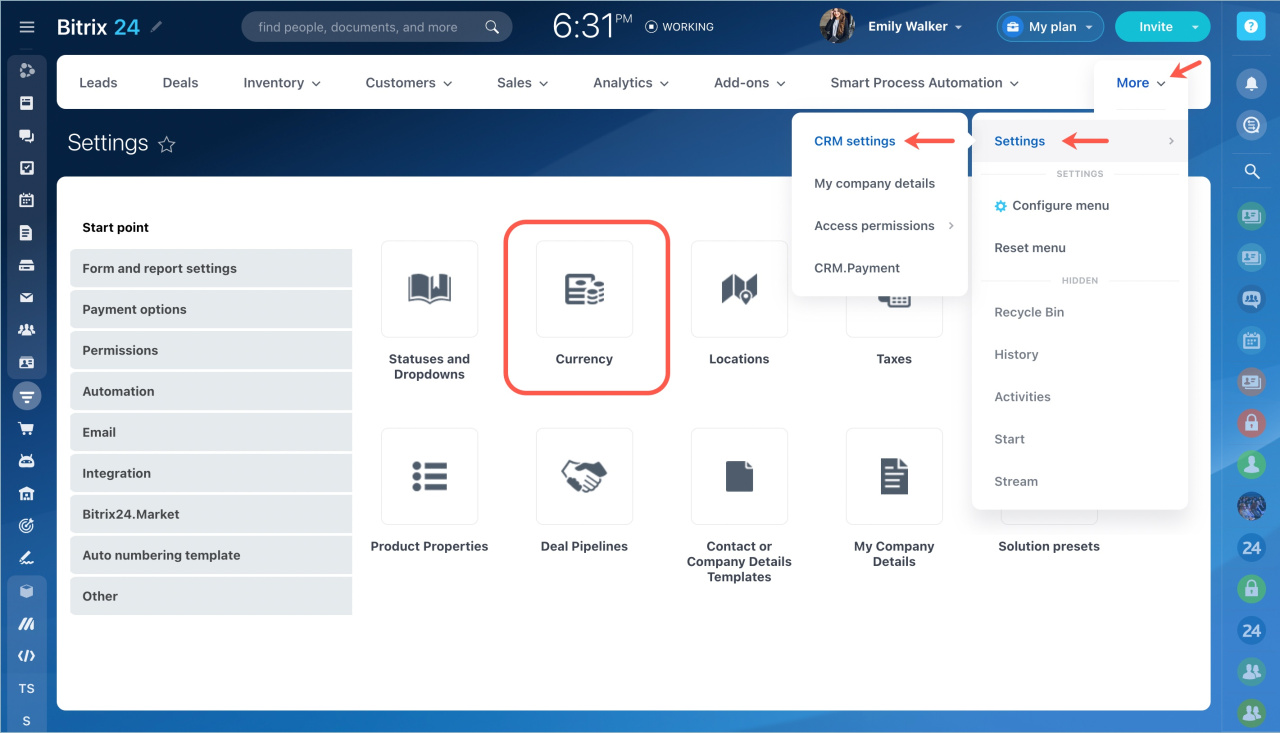Open CRM funnel icon in left sidebar
This screenshot has height=733, width=1280.
(27, 396)
